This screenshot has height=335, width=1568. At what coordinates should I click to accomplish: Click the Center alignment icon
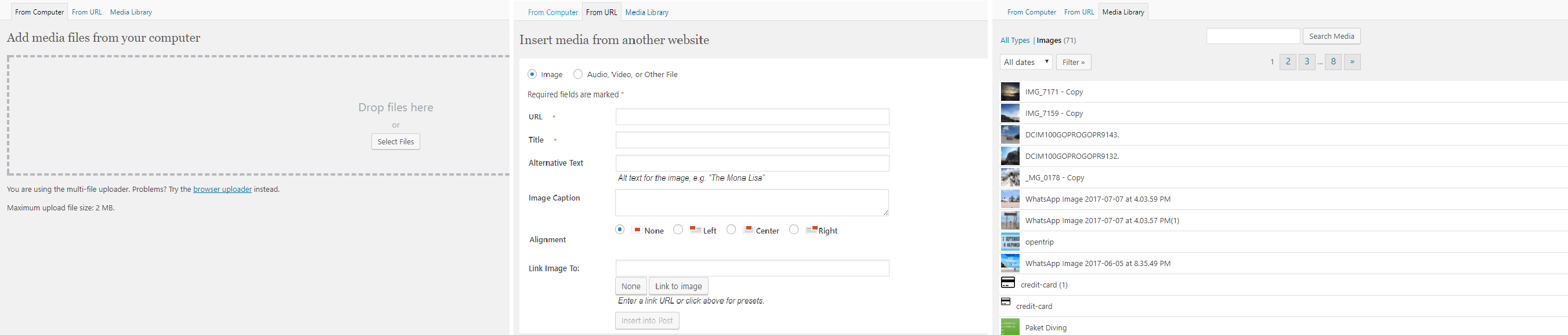click(749, 230)
